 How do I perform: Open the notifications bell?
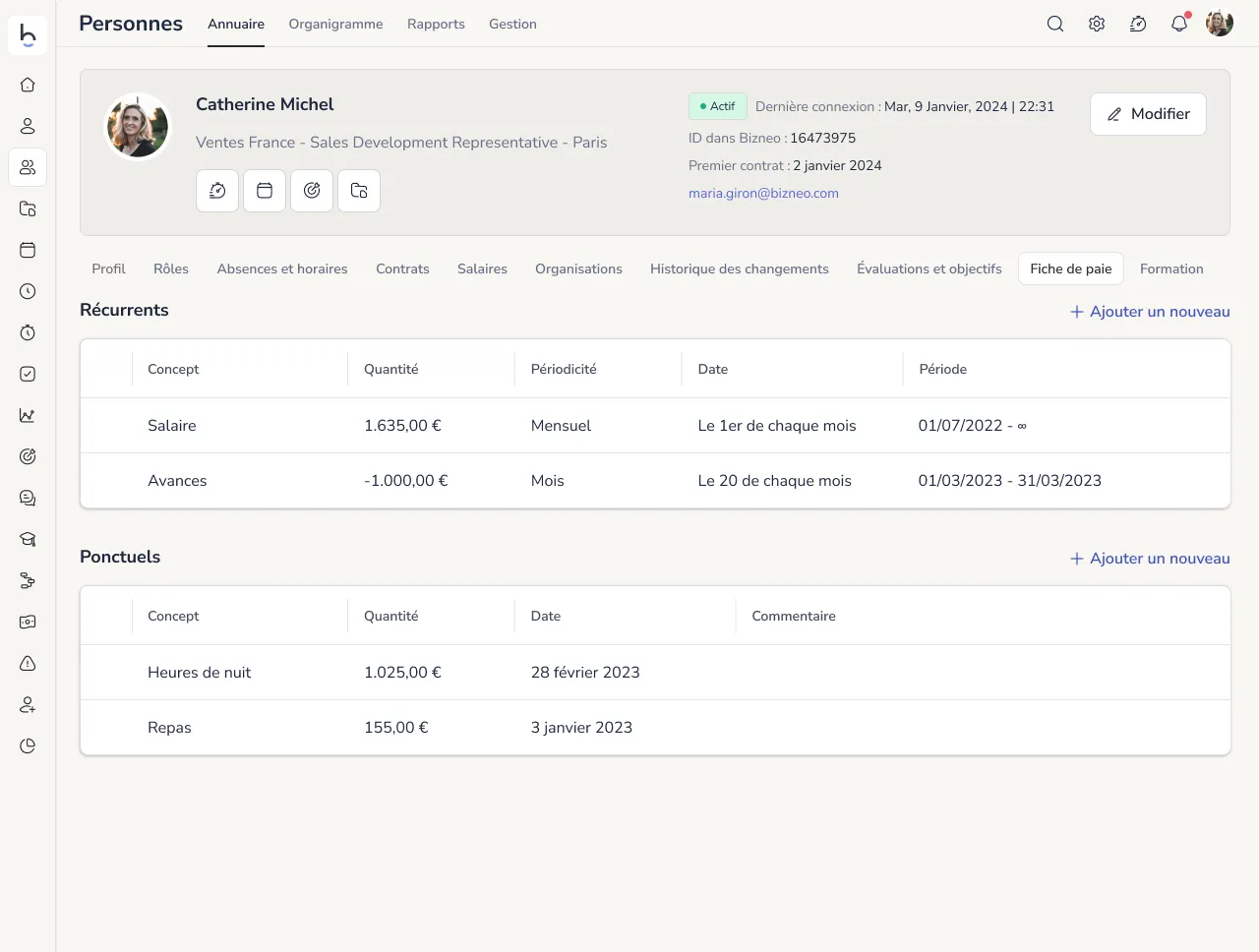(1179, 24)
